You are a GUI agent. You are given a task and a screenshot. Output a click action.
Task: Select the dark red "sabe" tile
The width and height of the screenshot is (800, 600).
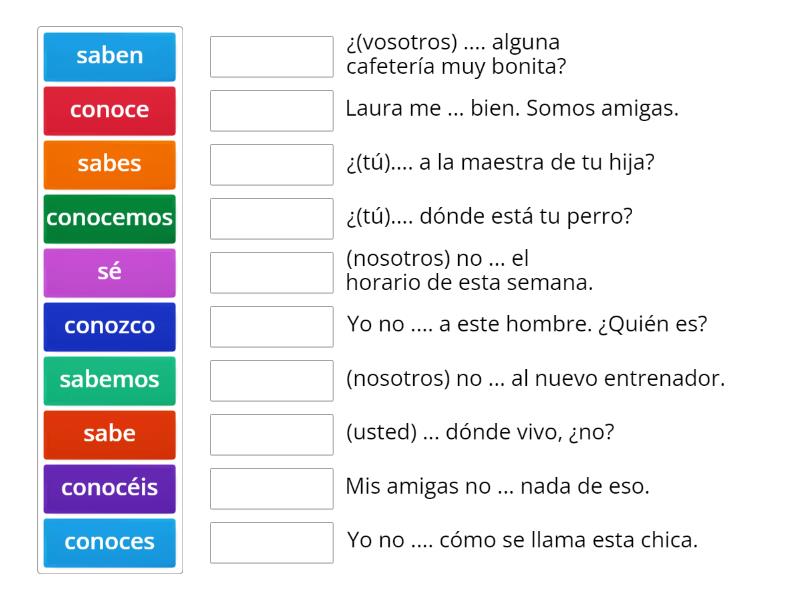click(109, 434)
